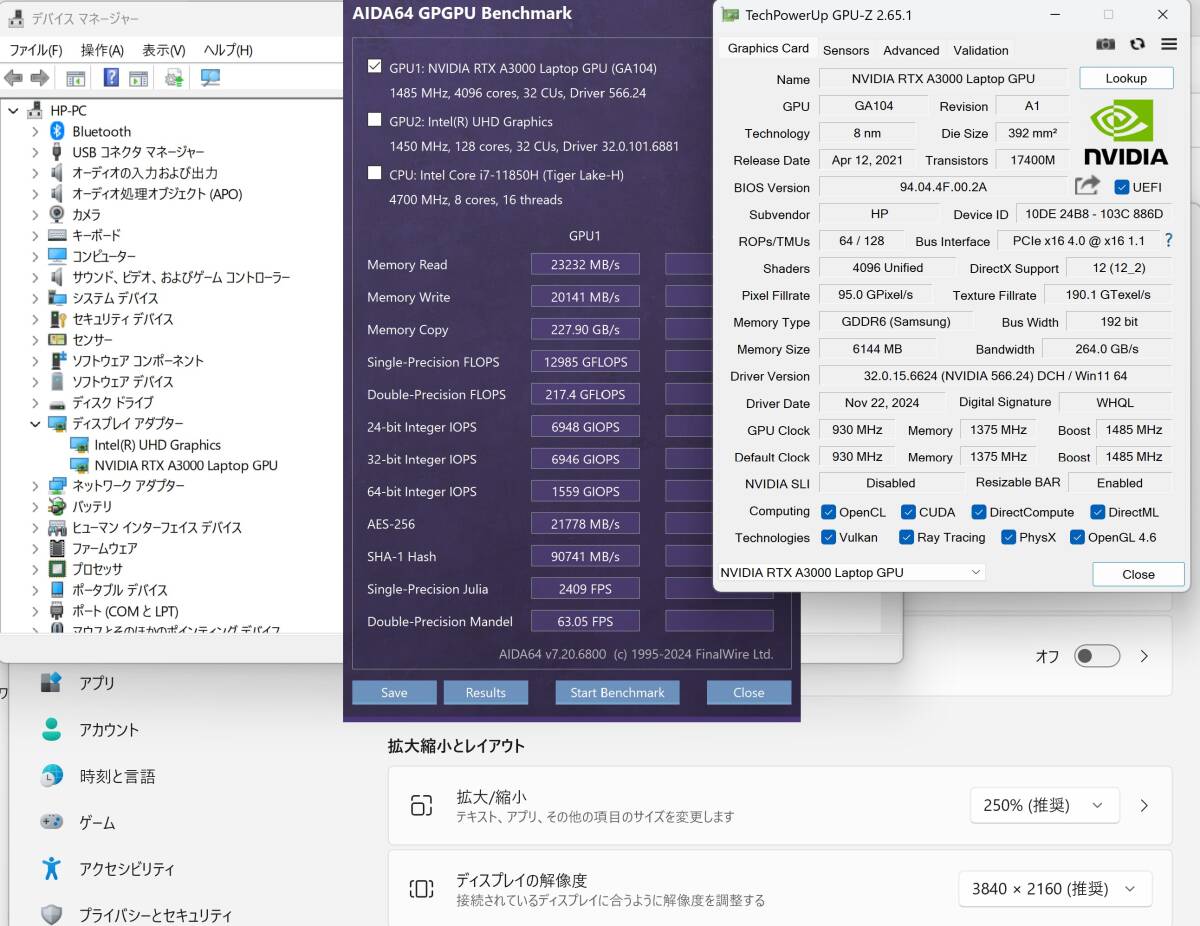Screen dimensions: 1200x926
Task: Click the Lookup button in GPU-Z
Action: pyautogui.click(x=1126, y=78)
